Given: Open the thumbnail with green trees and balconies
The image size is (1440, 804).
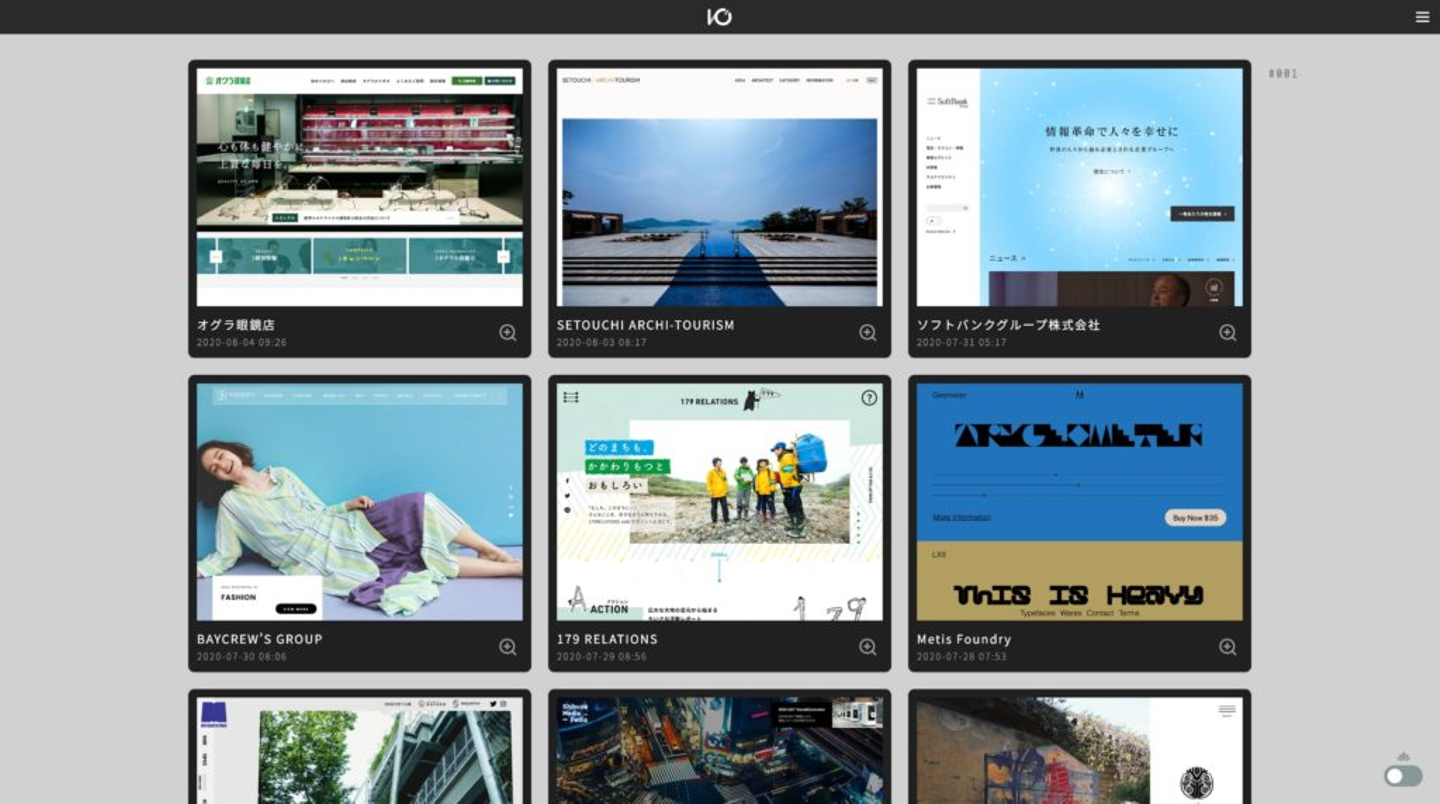Looking at the screenshot, I should click(x=360, y=750).
